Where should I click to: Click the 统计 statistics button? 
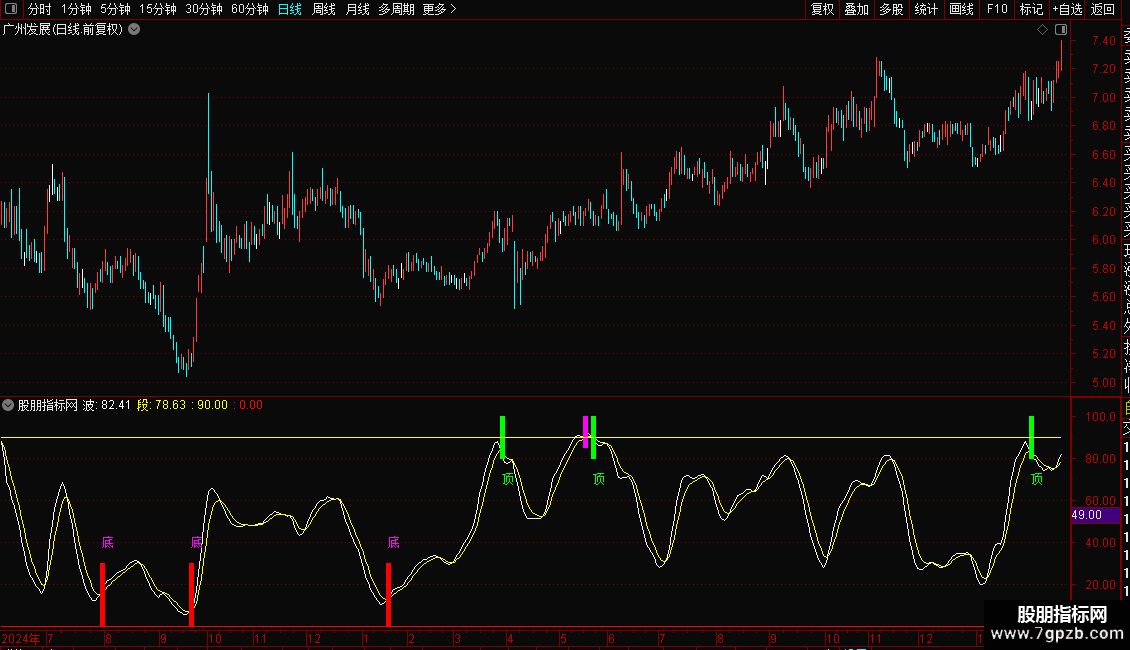pyautogui.click(x=926, y=9)
